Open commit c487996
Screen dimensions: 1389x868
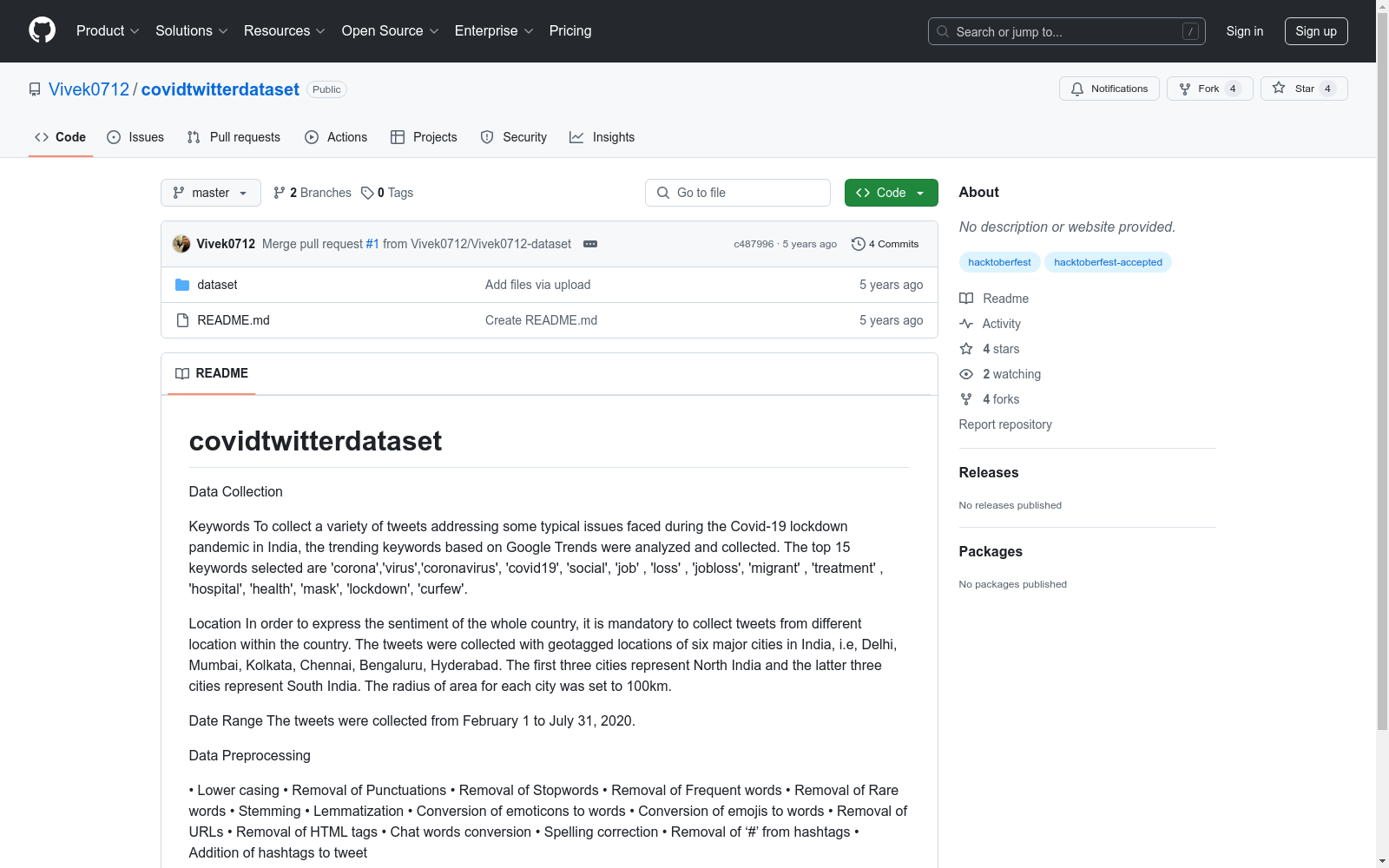point(754,244)
